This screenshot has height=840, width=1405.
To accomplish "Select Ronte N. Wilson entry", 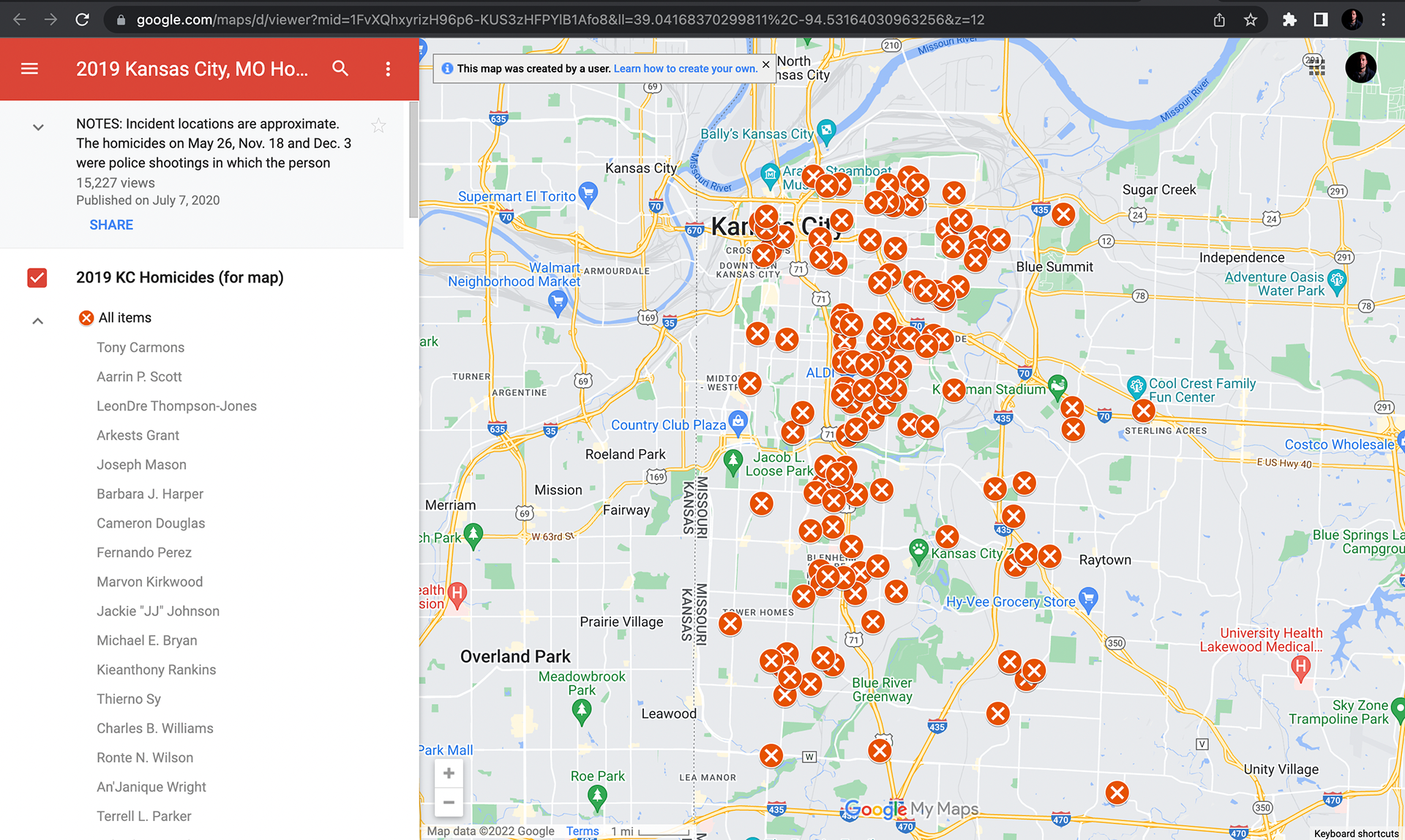I will pyautogui.click(x=145, y=757).
